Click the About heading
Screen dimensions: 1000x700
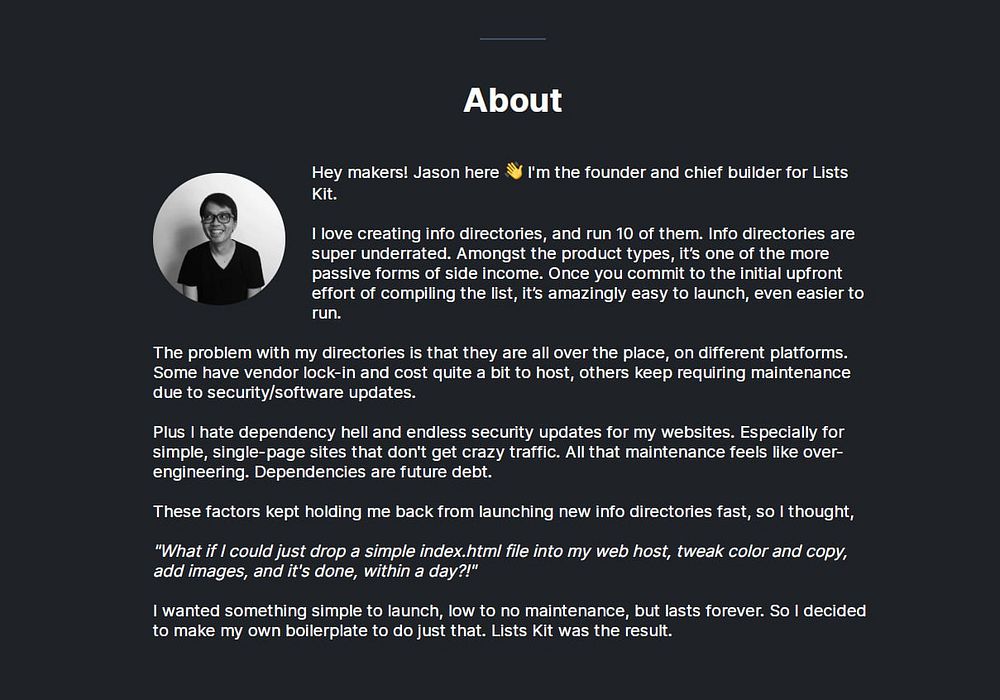[x=513, y=100]
